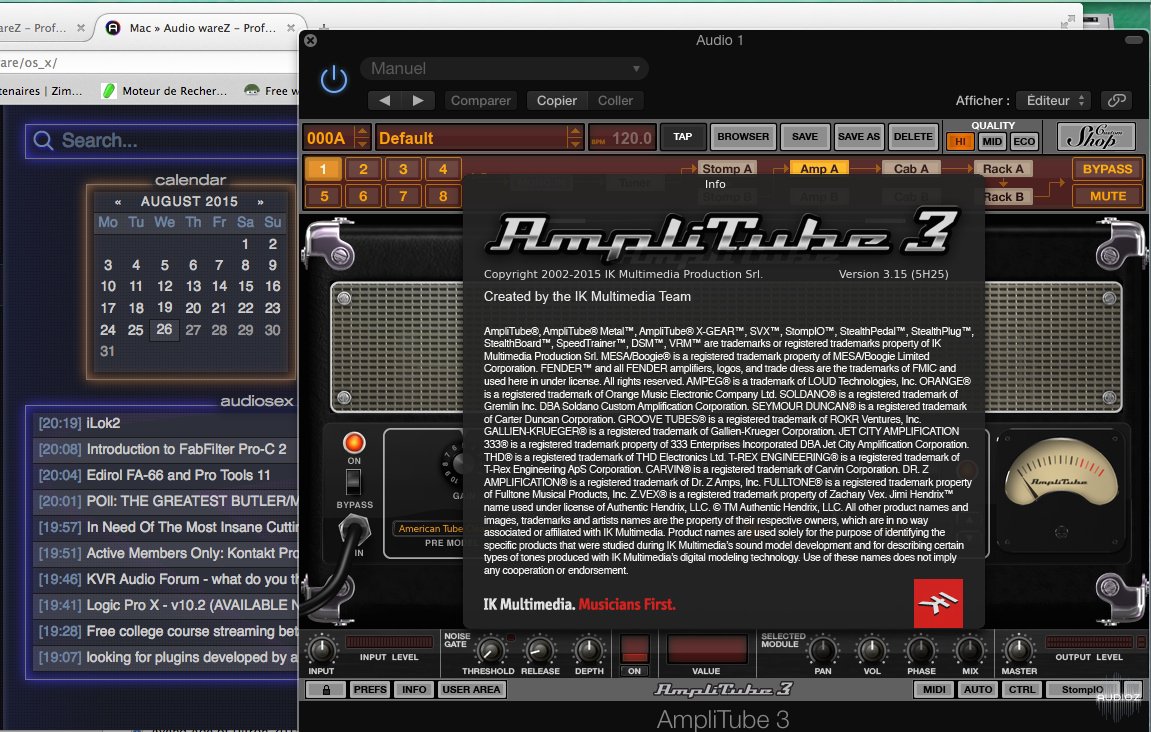Open the PREFS panel

370,689
